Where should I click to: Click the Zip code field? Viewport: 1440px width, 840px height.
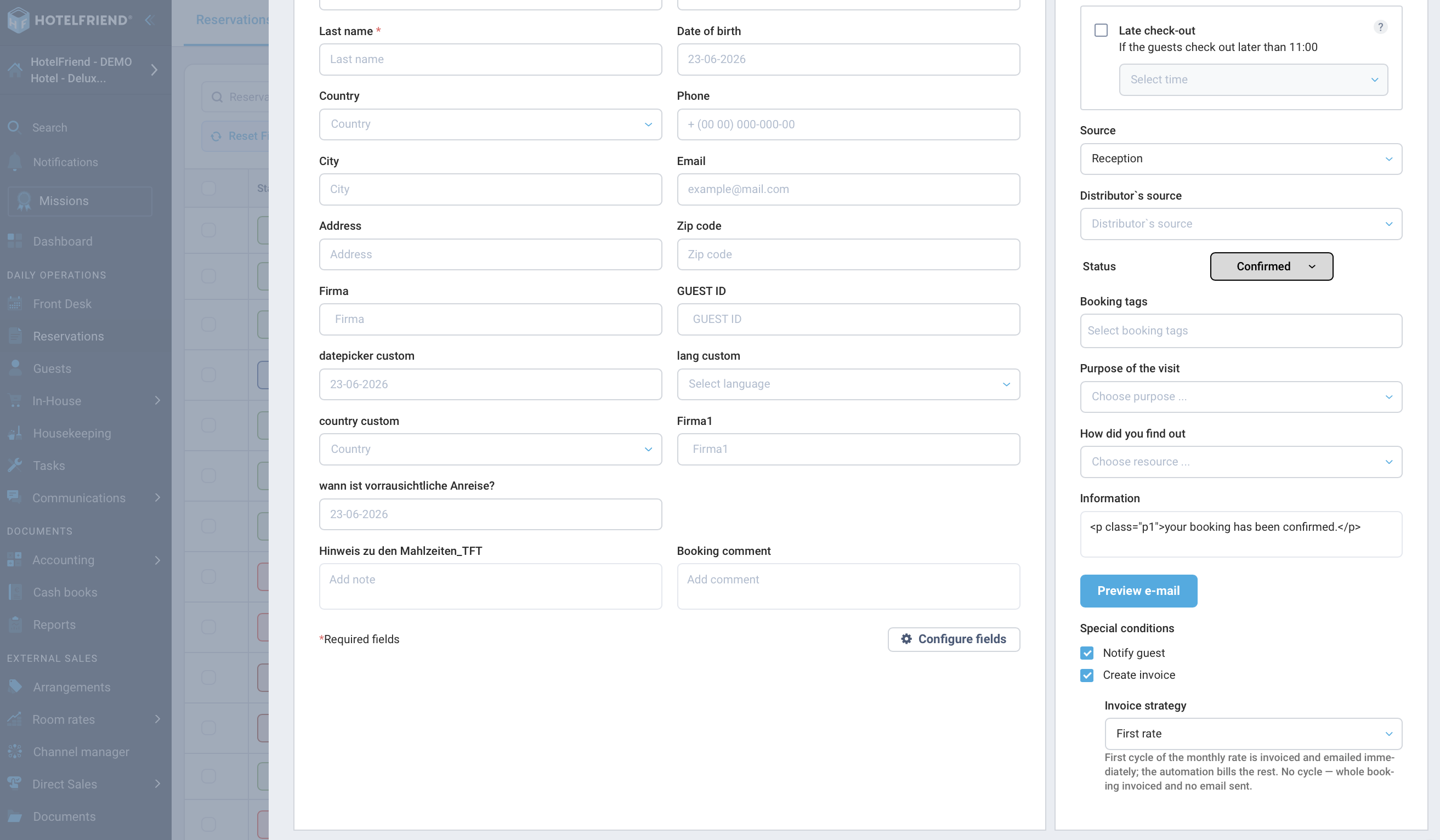click(x=848, y=254)
